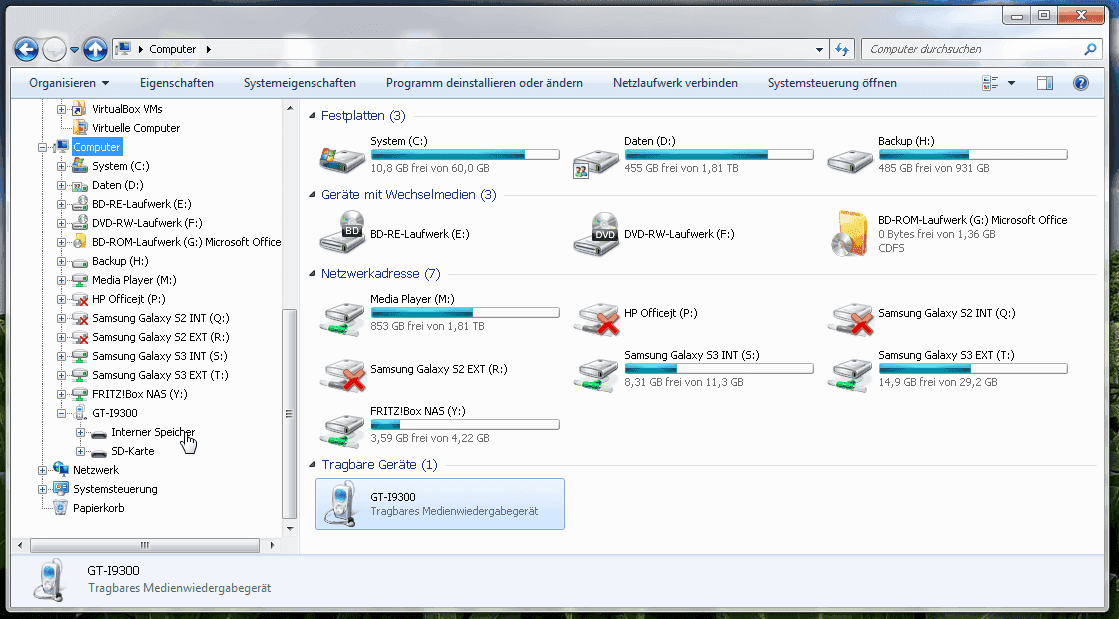Open the Help question mark icon
The image size is (1119, 619).
[1081, 83]
